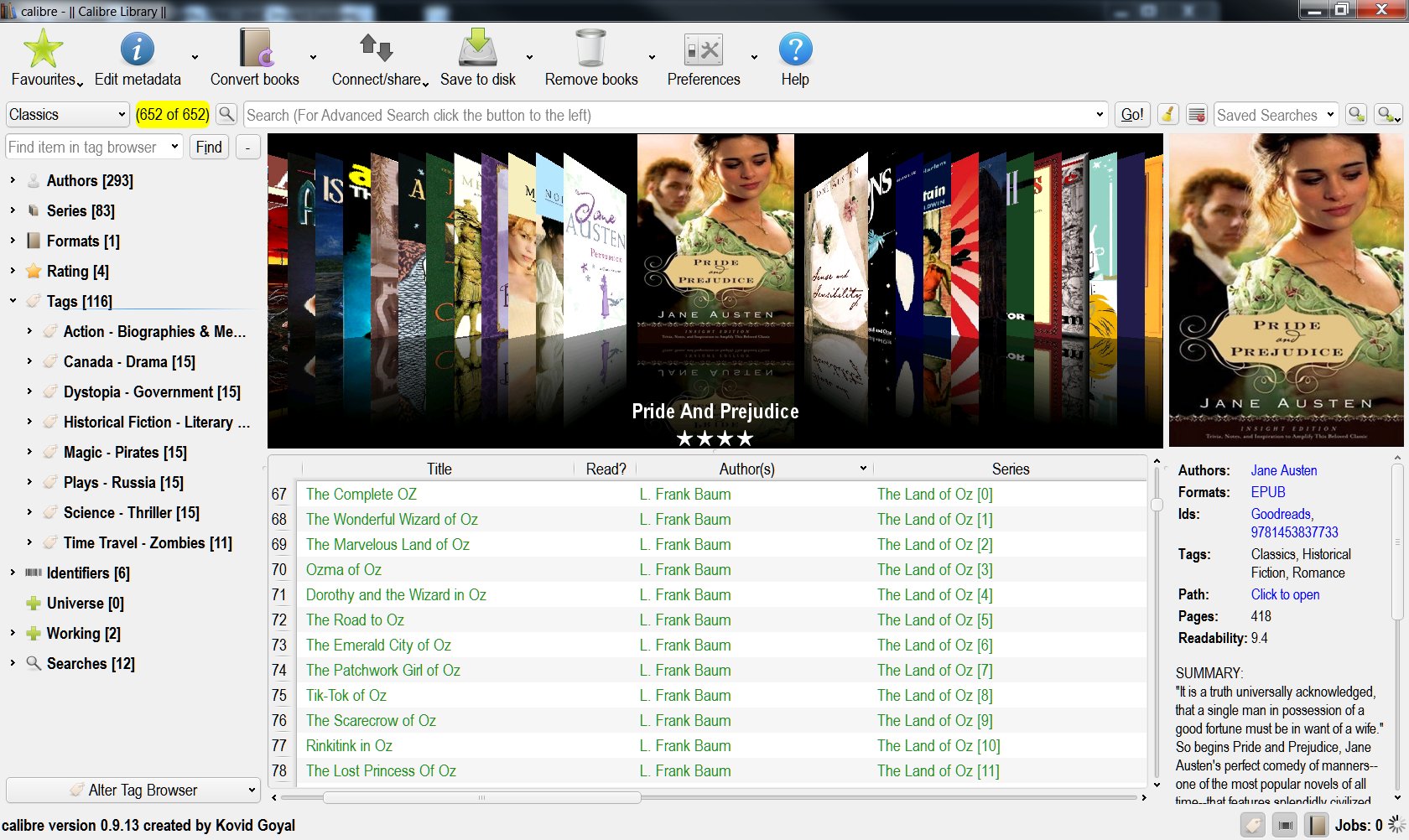Open the Edit metadata dropdown arrow

[x=195, y=57]
